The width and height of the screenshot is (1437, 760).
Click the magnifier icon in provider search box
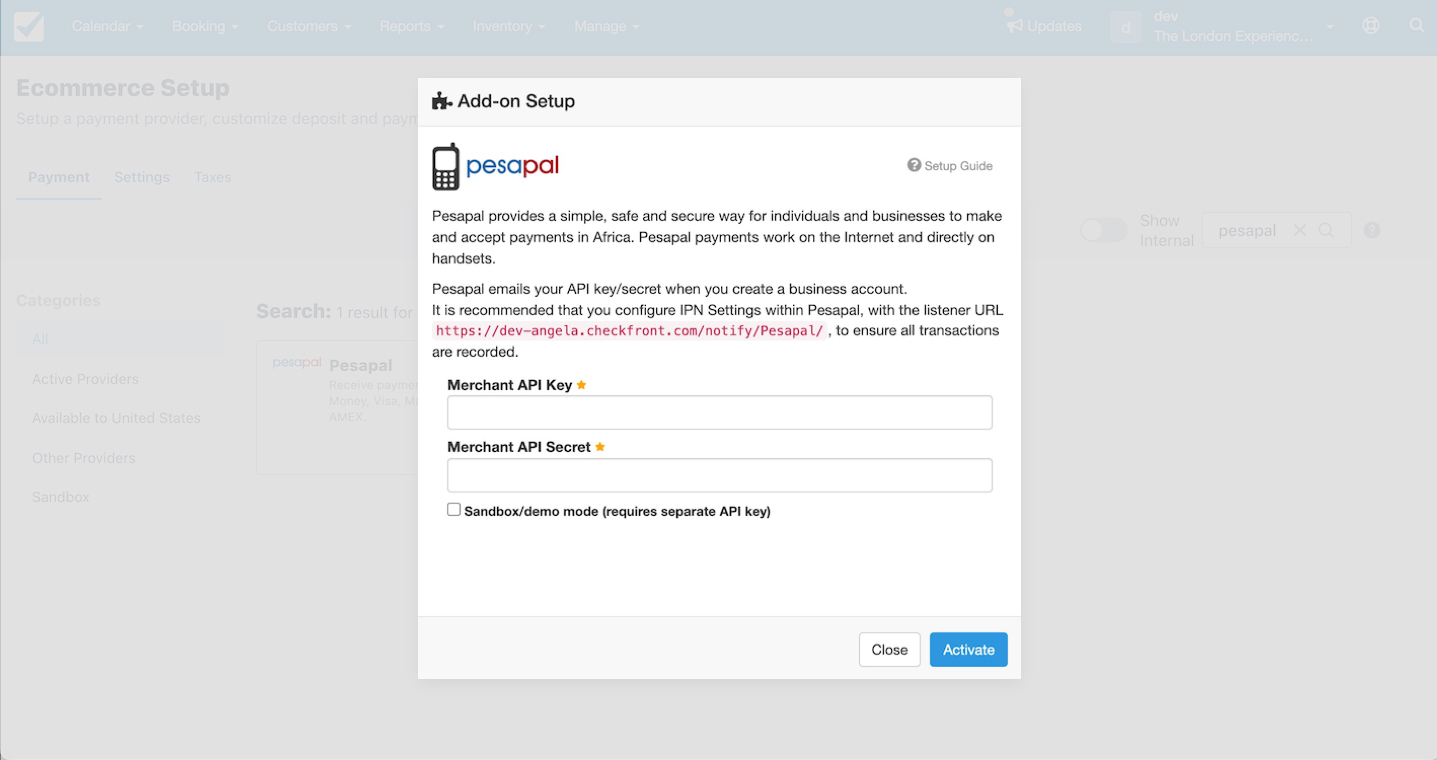click(1326, 230)
